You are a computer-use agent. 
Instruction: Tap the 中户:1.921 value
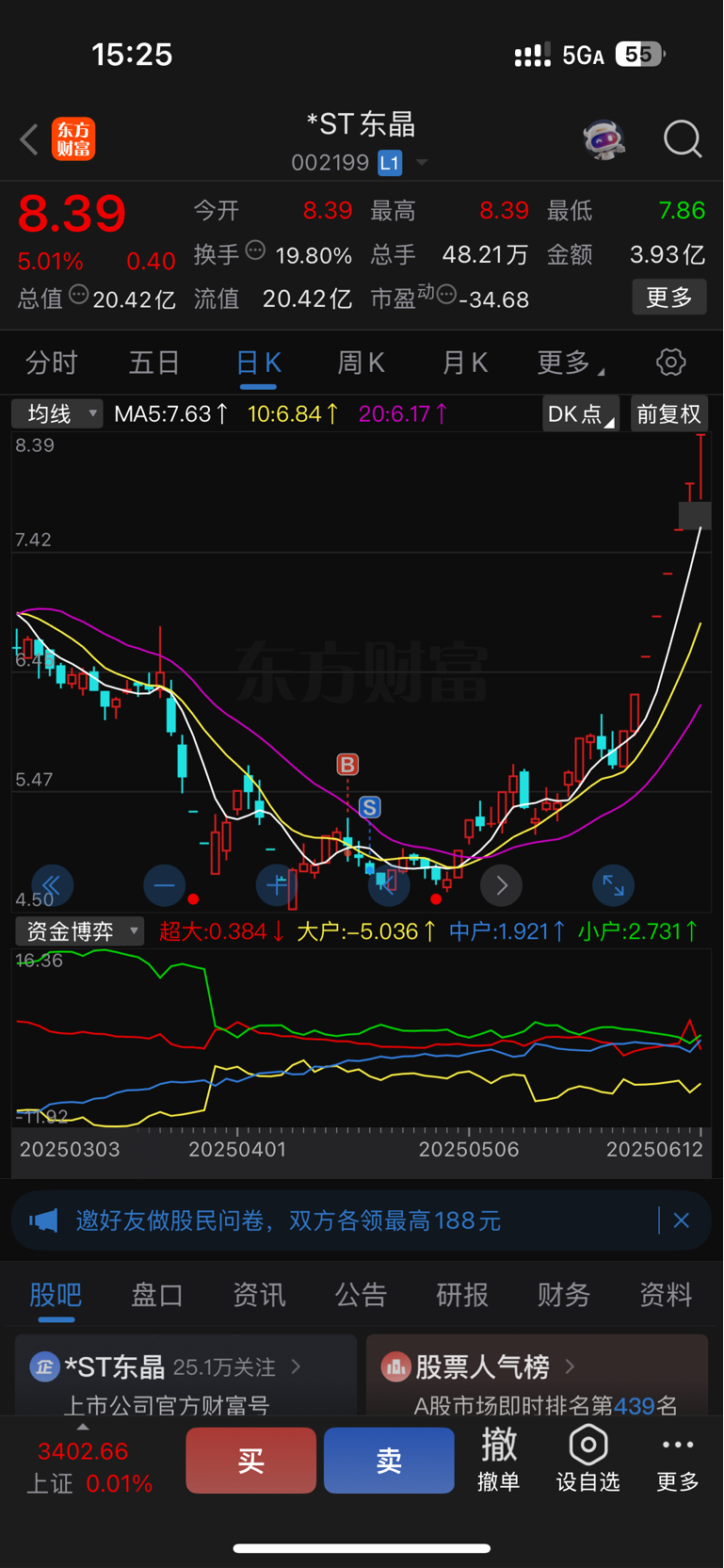[507, 931]
